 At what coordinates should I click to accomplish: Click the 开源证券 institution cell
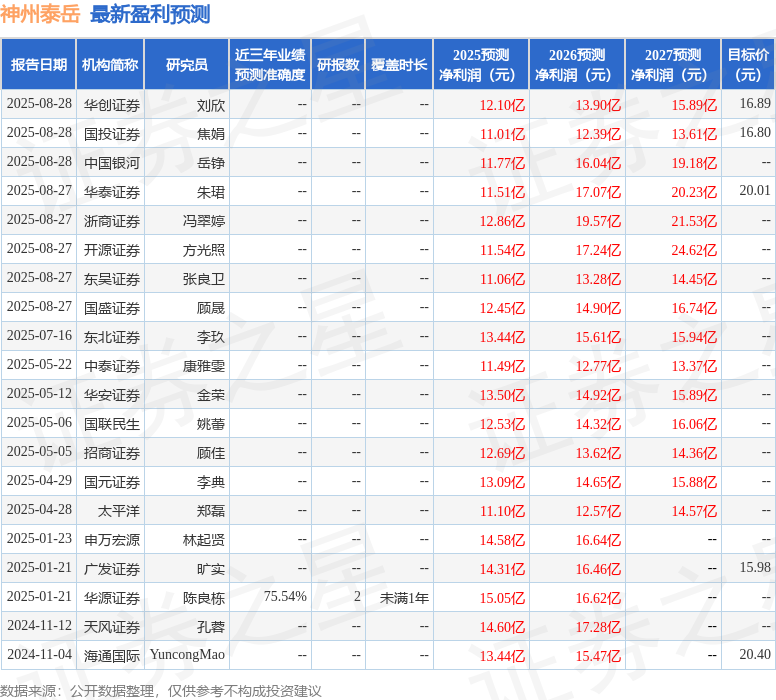(x=112, y=250)
